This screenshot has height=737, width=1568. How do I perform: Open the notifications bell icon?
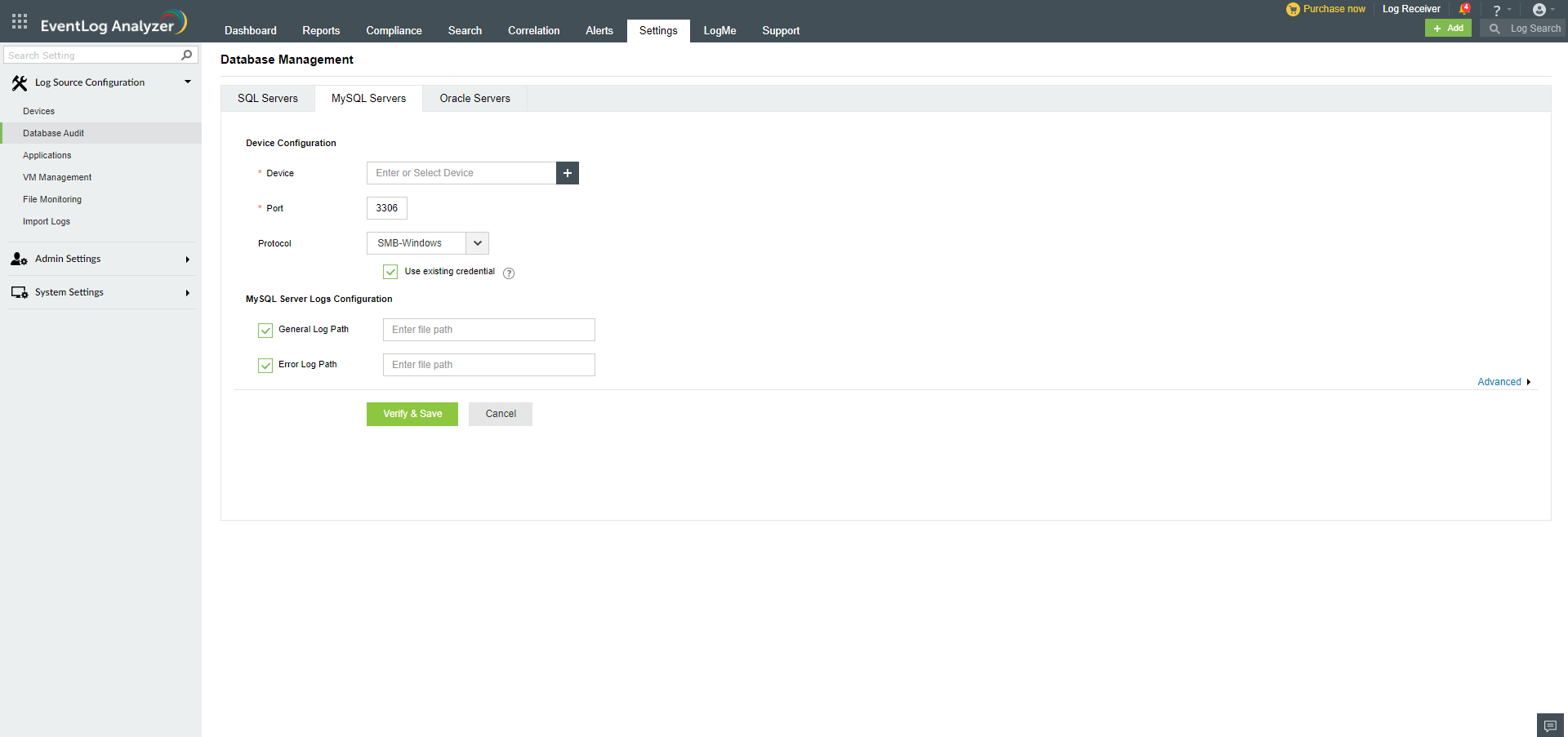coord(1464,9)
